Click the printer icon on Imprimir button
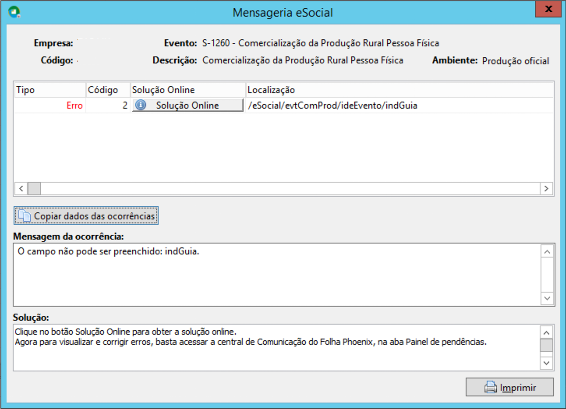This screenshot has width=566, height=409. coord(491,387)
